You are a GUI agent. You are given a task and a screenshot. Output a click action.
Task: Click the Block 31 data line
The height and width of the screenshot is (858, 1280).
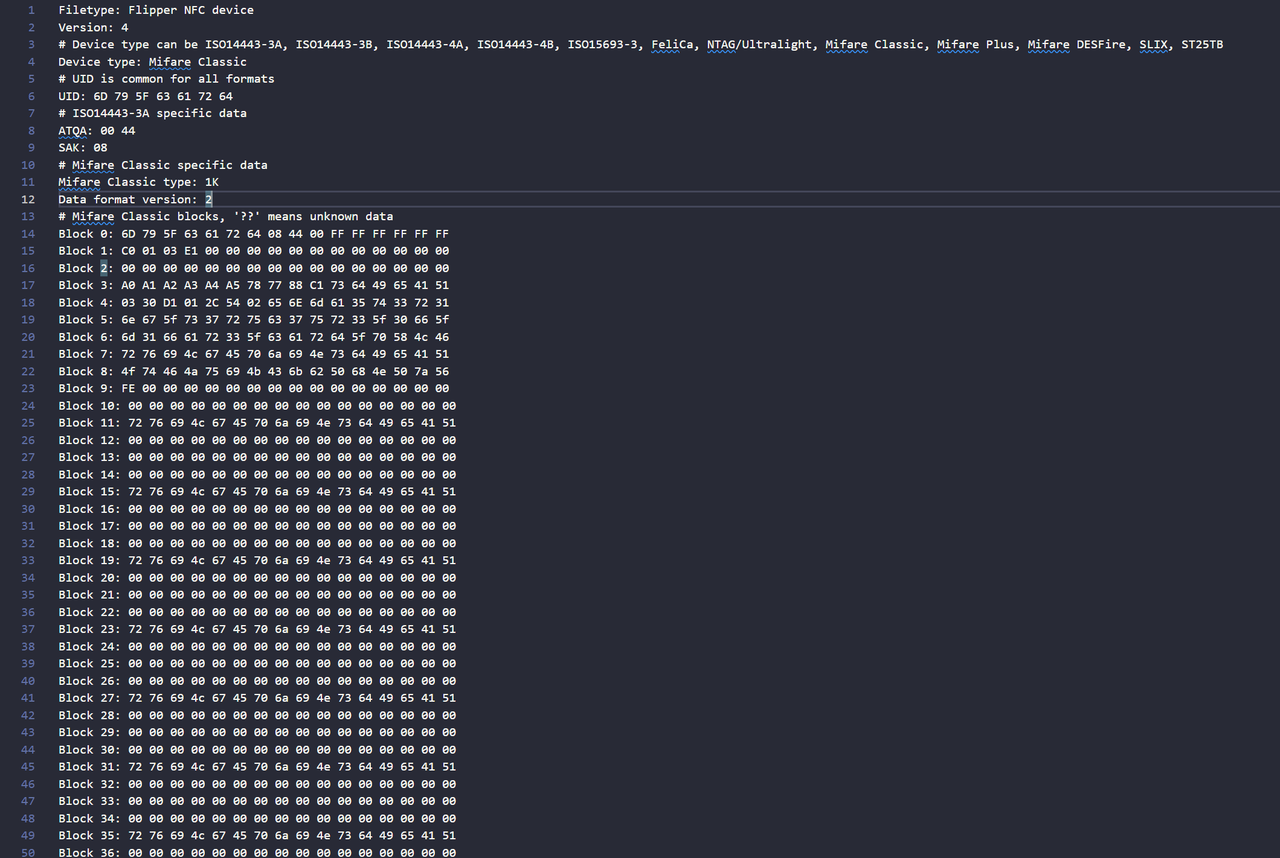point(257,766)
